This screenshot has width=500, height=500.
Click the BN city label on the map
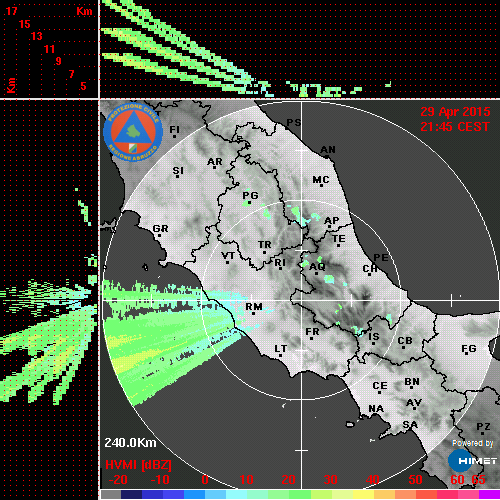click(x=412, y=382)
